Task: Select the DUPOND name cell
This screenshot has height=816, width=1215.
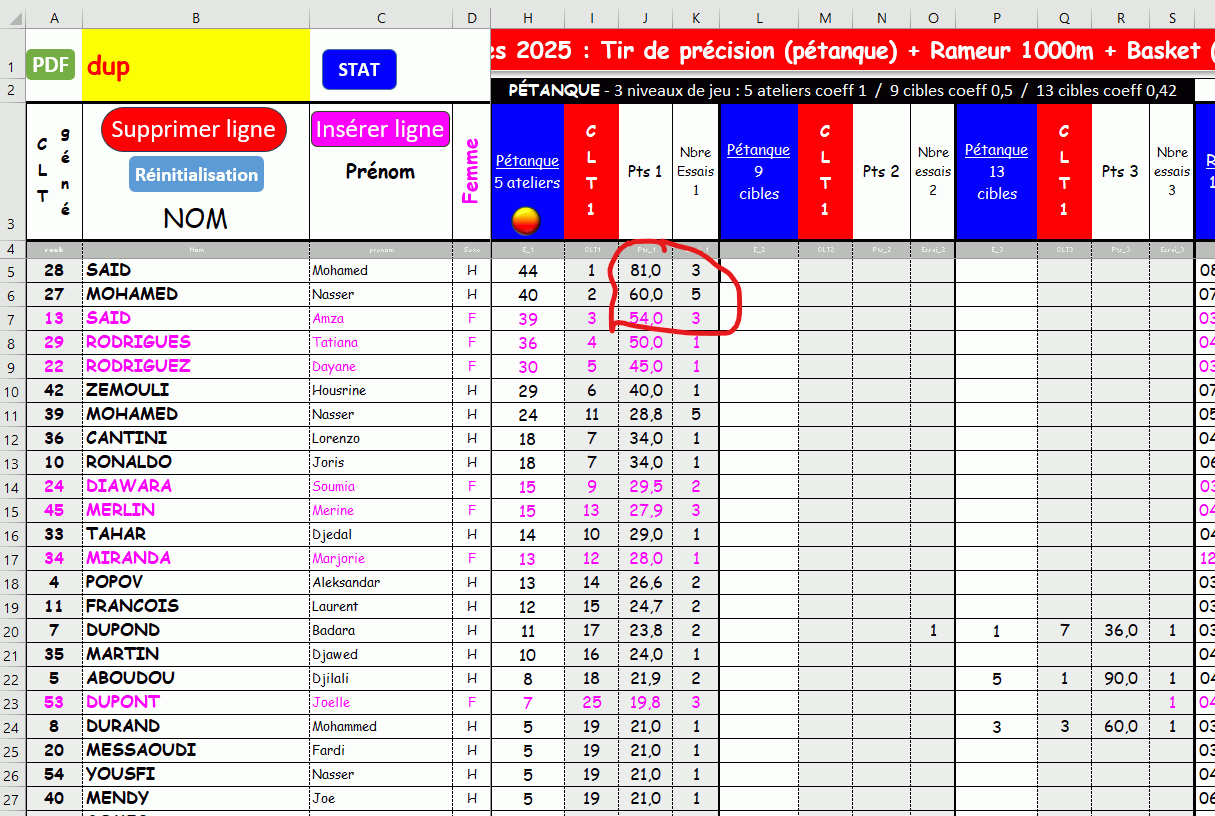Action: click(196, 630)
